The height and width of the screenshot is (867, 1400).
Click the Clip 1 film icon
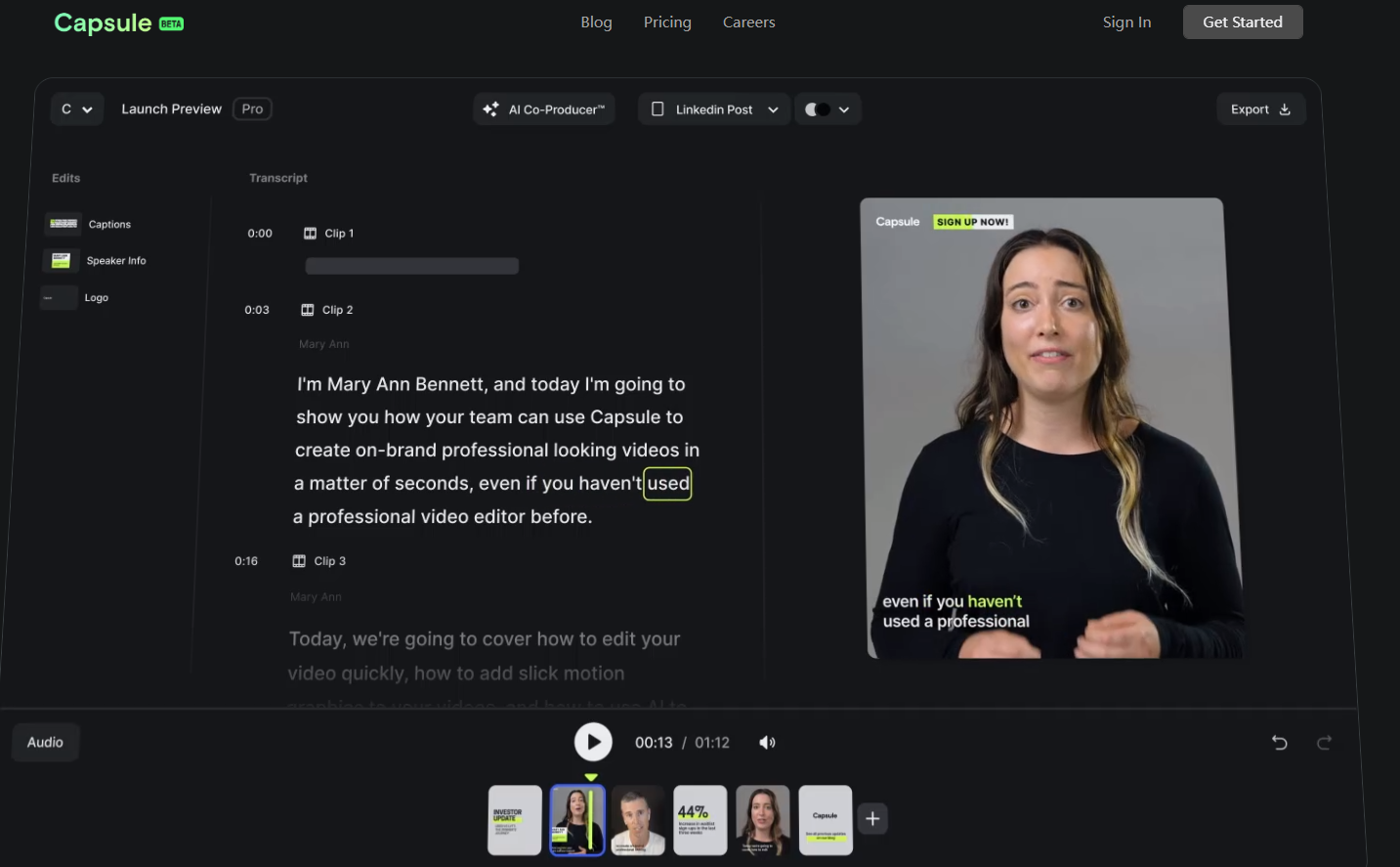311,234
